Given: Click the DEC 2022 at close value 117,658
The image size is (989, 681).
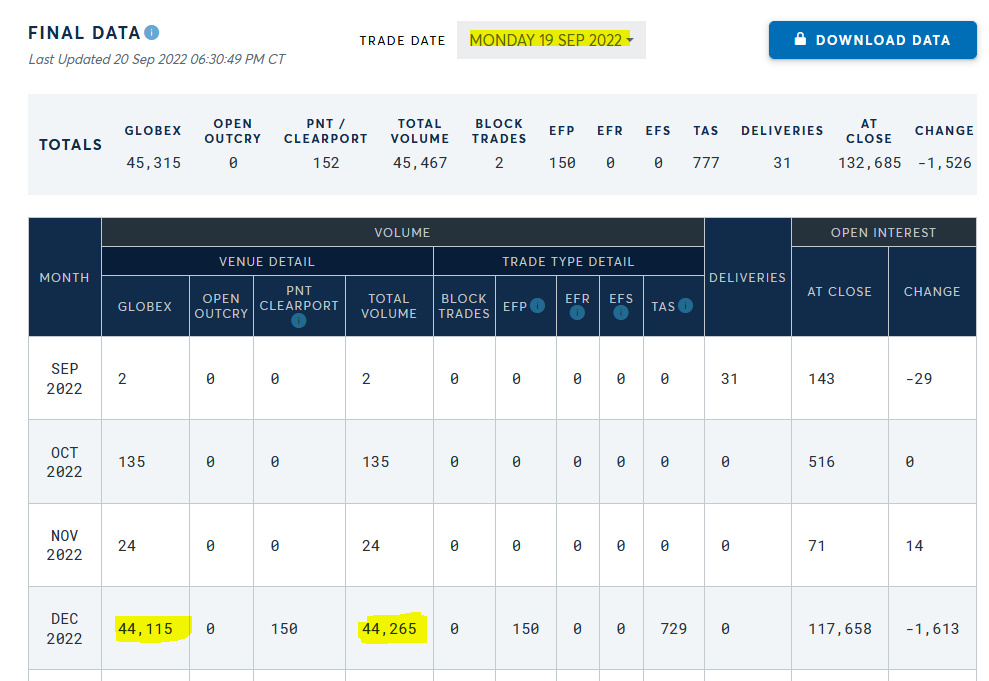Looking at the screenshot, I should pyautogui.click(x=840, y=629).
